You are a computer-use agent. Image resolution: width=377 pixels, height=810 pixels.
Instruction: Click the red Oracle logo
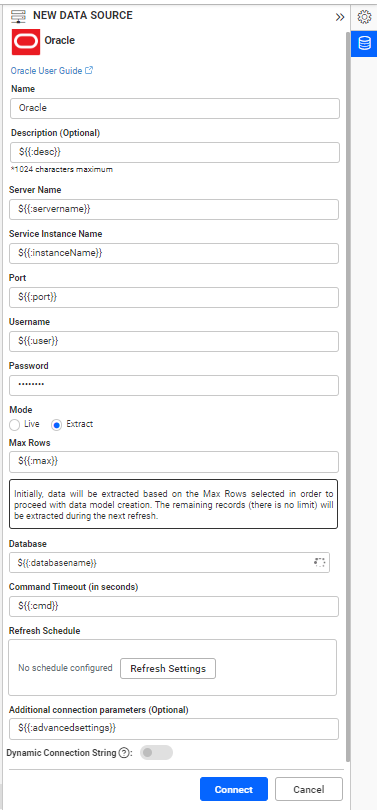pos(26,41)
